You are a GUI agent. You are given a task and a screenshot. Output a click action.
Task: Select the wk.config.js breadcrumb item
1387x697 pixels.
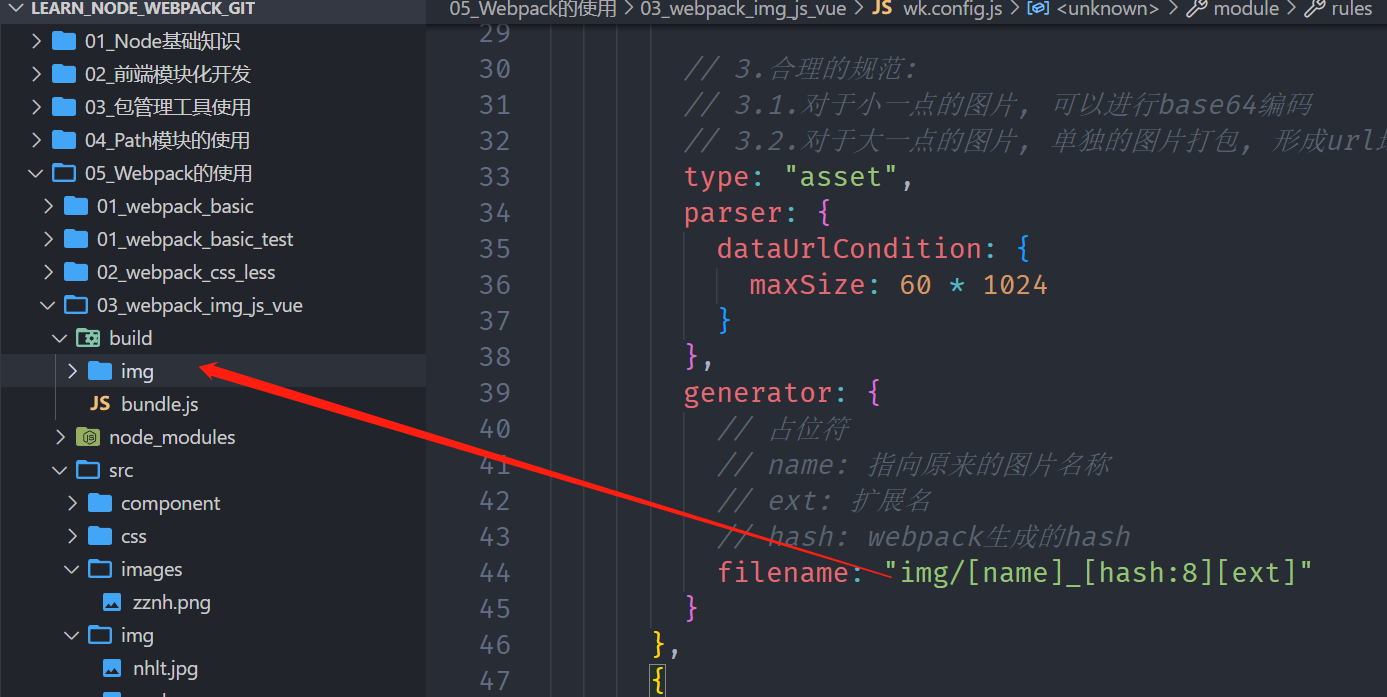[950, 9]
